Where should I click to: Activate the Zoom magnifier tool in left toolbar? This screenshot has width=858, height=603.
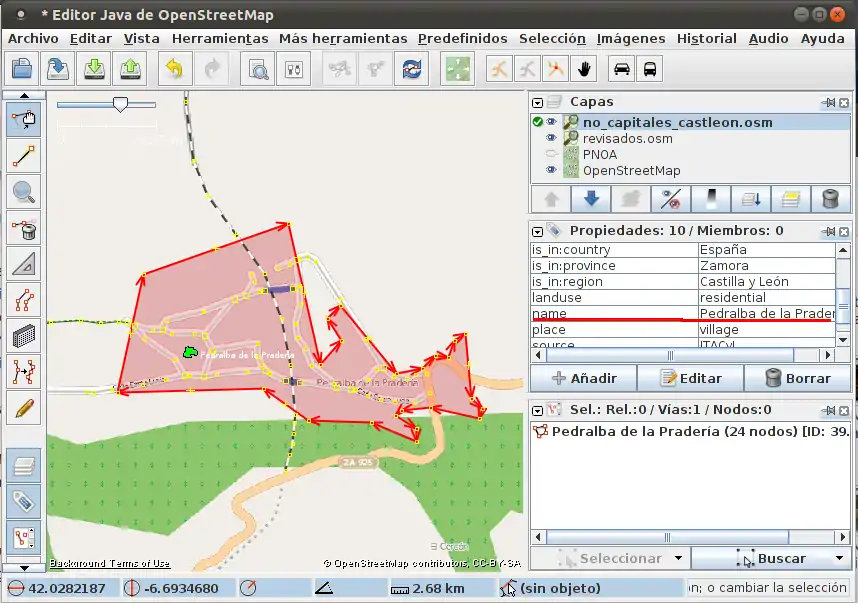23,192
